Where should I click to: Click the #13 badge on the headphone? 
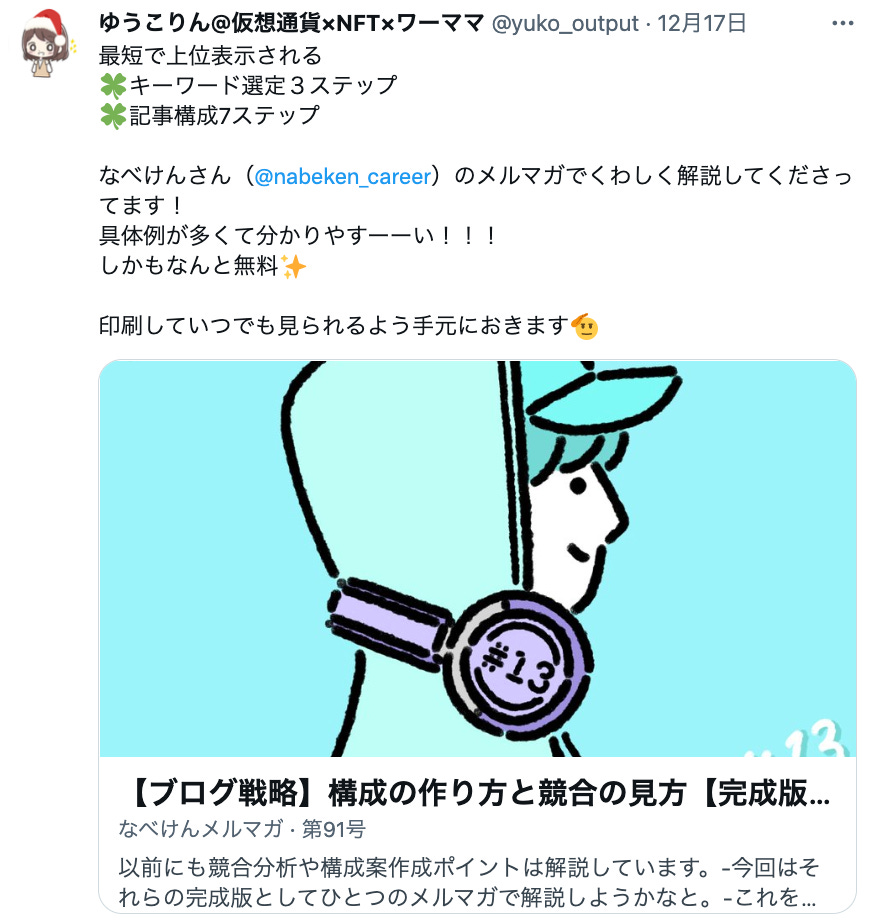click(519, 664)
